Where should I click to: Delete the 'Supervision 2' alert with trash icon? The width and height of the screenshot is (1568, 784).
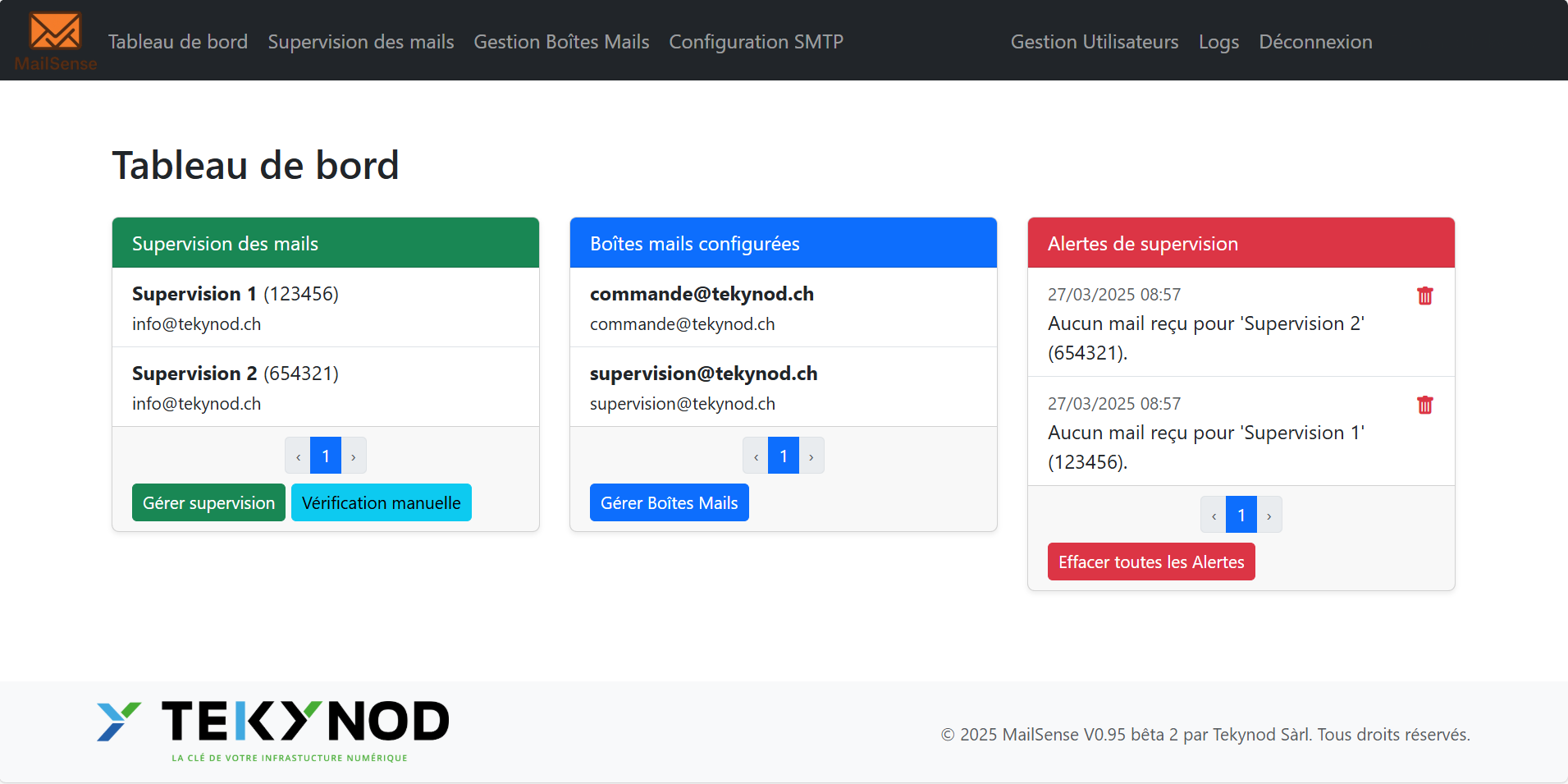point(1424,296)
